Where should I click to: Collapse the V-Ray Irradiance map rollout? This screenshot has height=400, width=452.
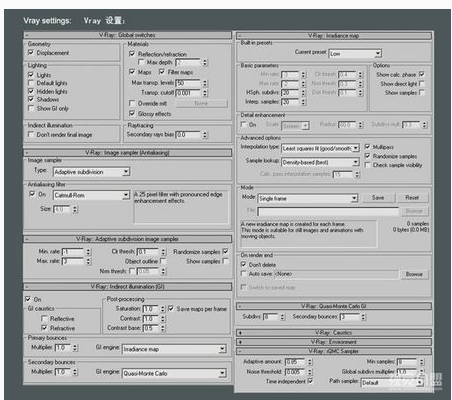tap(334, 36)
